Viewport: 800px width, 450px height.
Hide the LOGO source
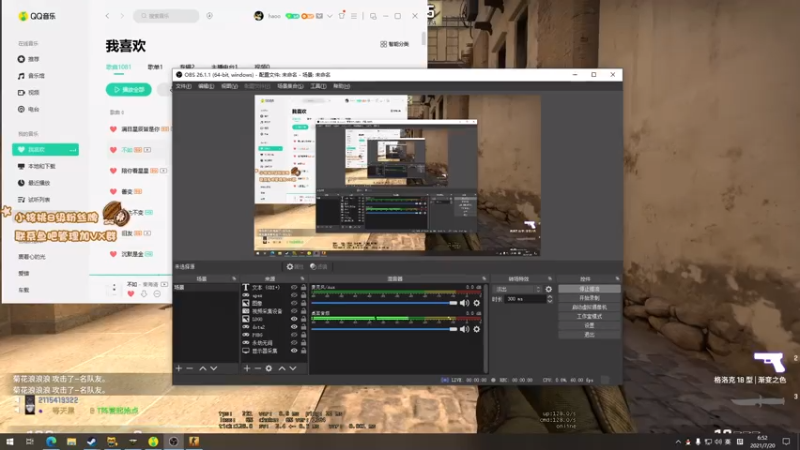(x=294, y=319)
